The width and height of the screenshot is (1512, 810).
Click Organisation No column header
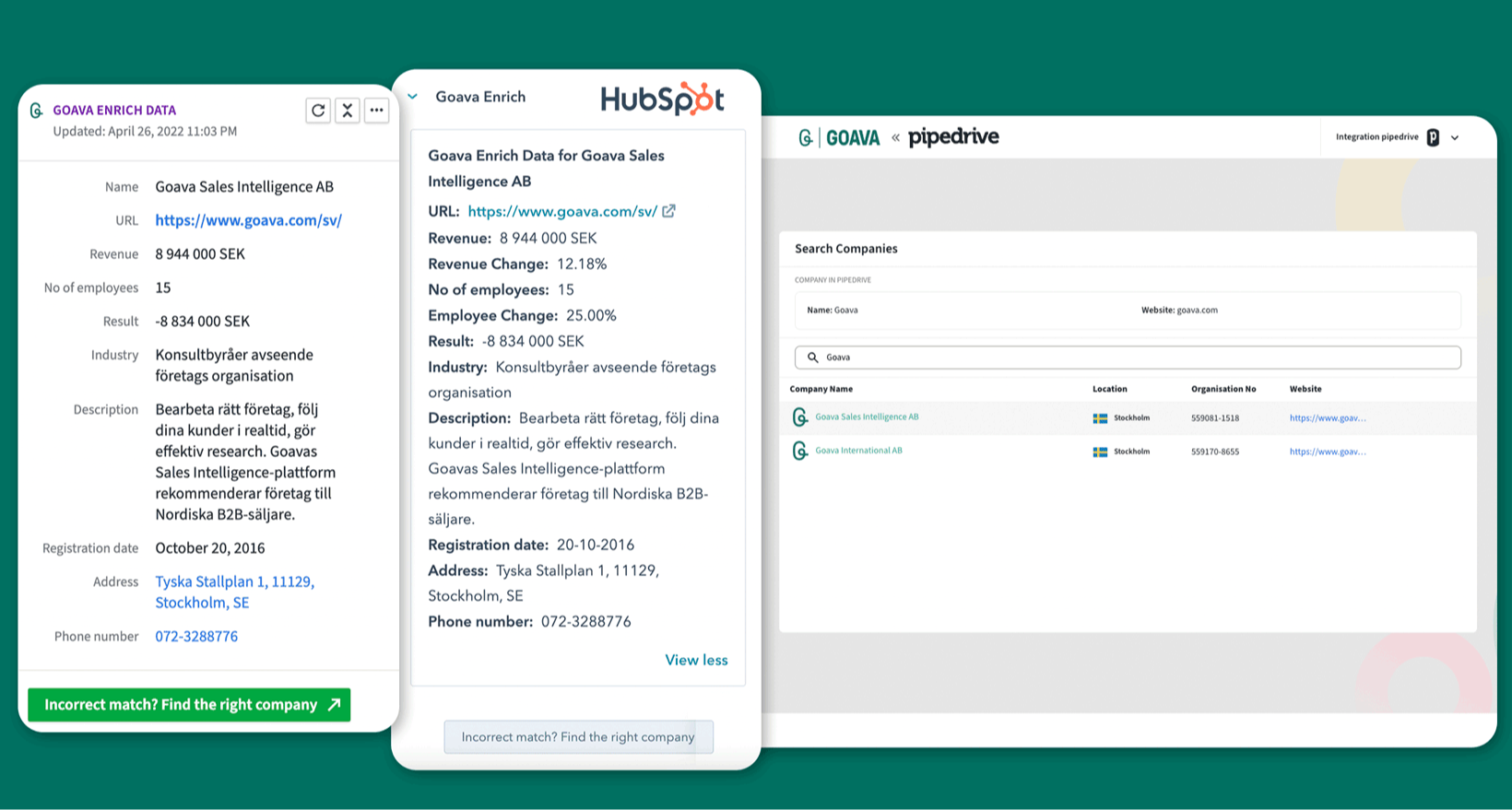point(1223,389)
